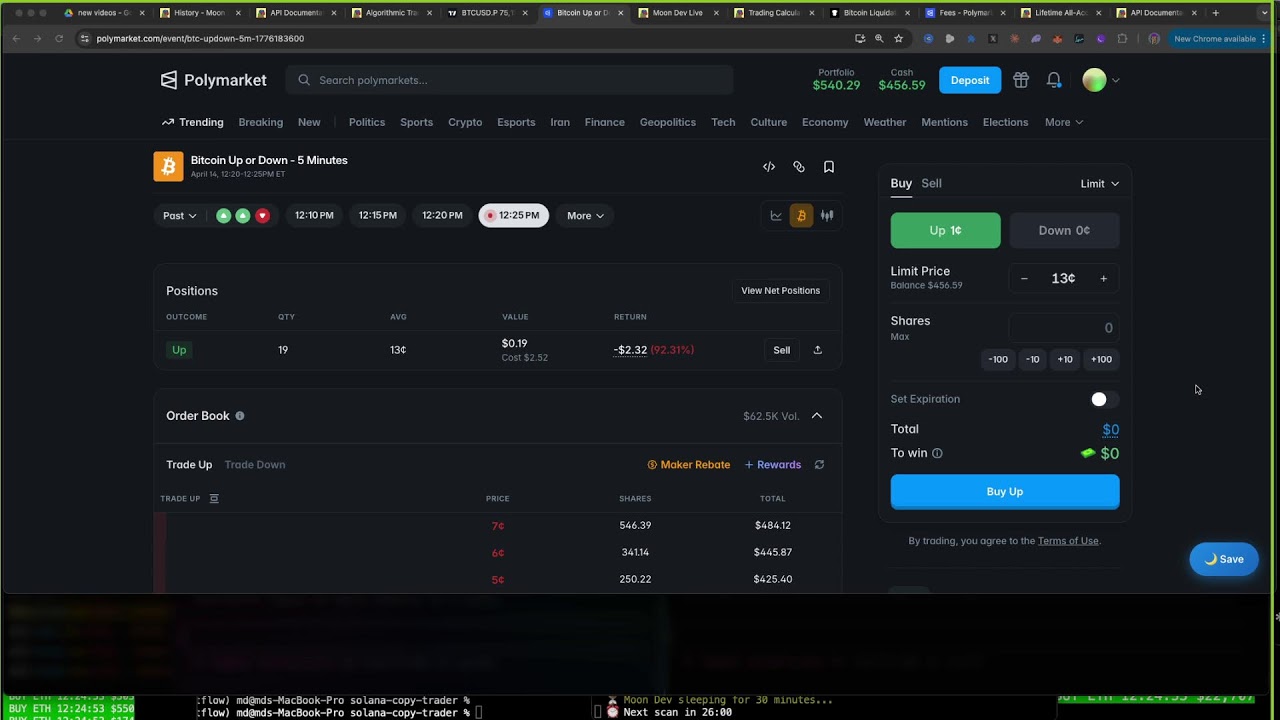Click the Bitcoin market logo
Image resolution: width=1280 pixels, height=720 pixels.
point(168,166)
